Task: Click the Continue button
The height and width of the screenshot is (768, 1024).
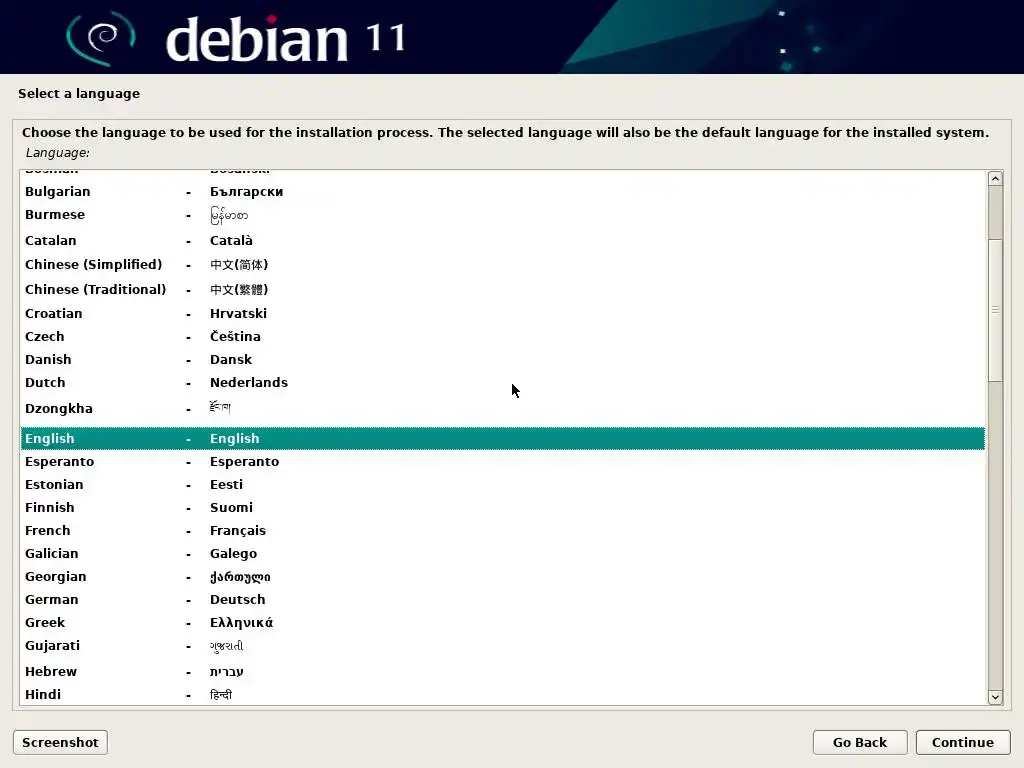Action: tap(963, 742)
